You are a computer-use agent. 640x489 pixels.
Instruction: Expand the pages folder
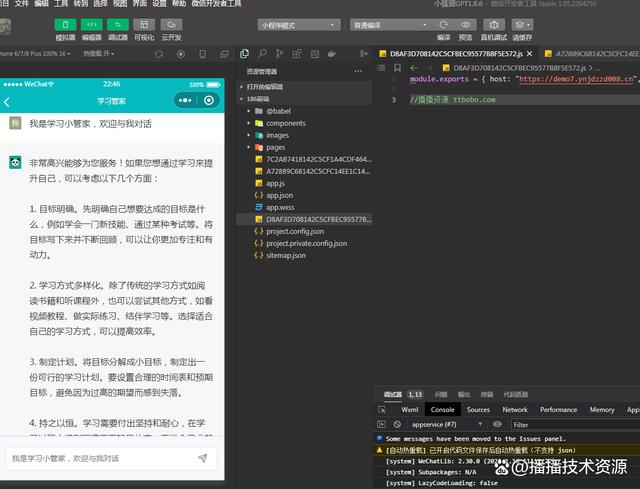(304, 147)
